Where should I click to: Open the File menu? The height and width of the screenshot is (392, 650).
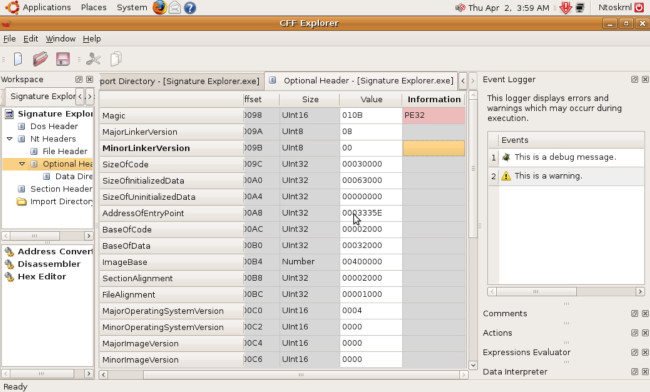click(x=10, y=39)
